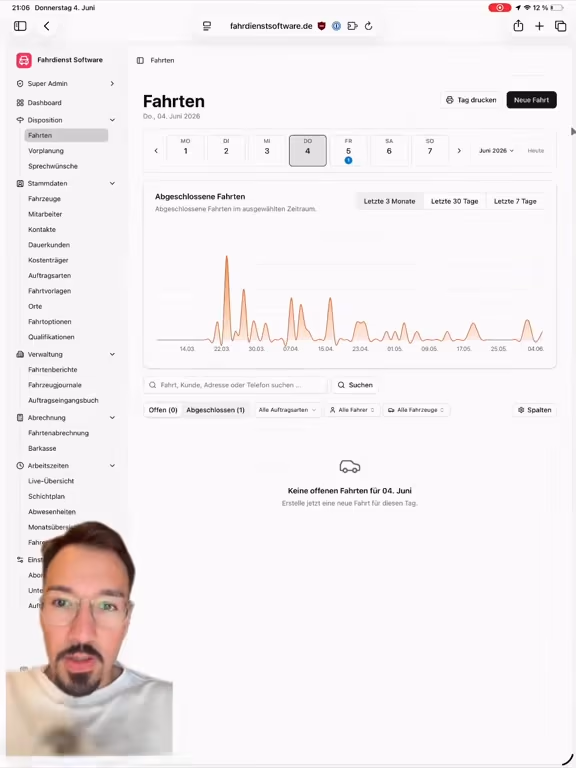
Task: Open Vorplanung in the sidebar
Action: tap(46, 151)
